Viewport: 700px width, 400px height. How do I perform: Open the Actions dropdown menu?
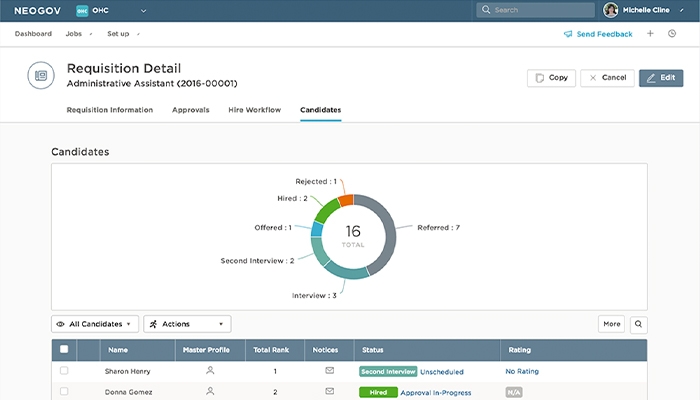click(x=187, y=324)
